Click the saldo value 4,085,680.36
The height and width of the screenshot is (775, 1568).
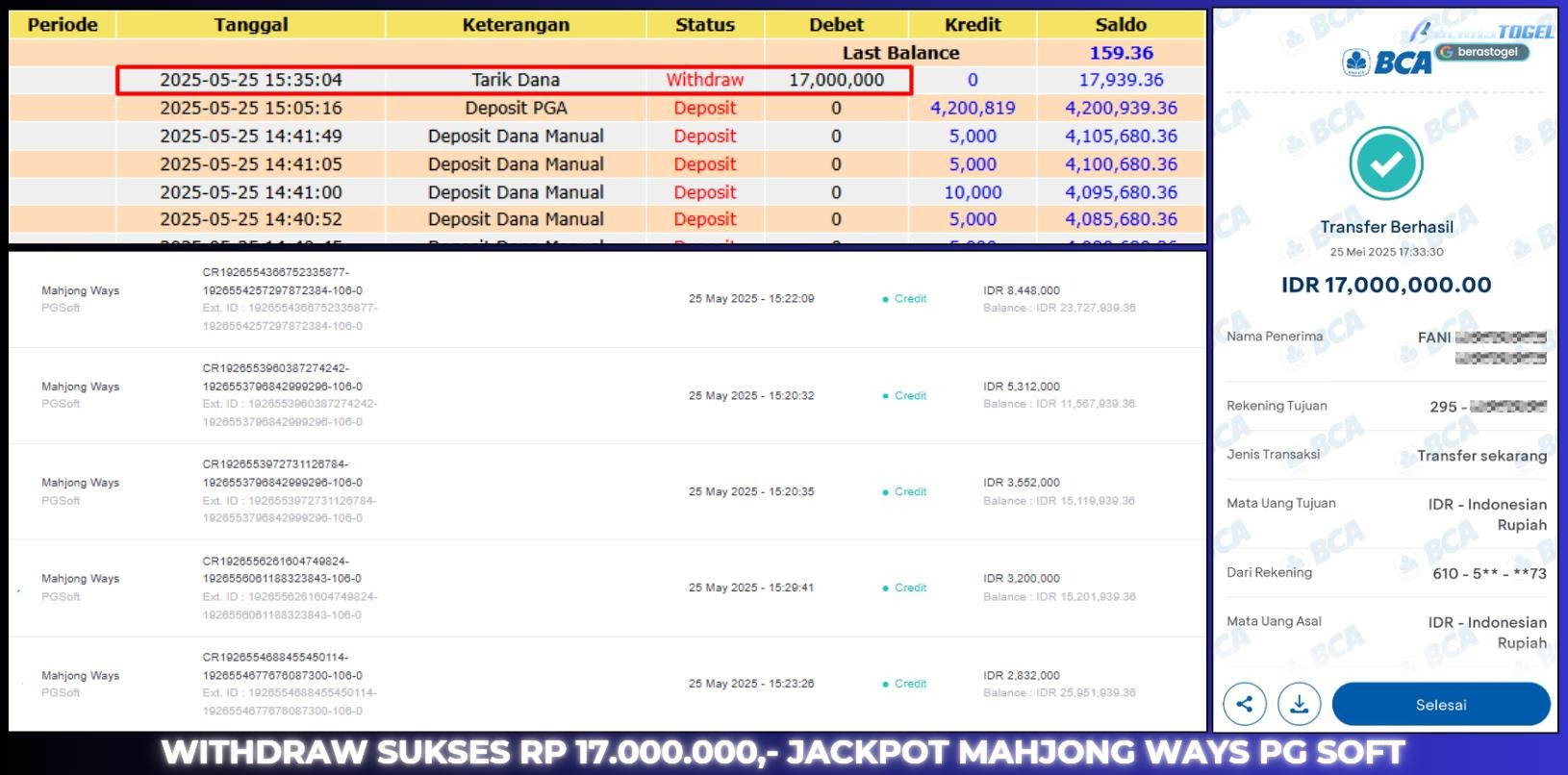[x=1121, y=219]
